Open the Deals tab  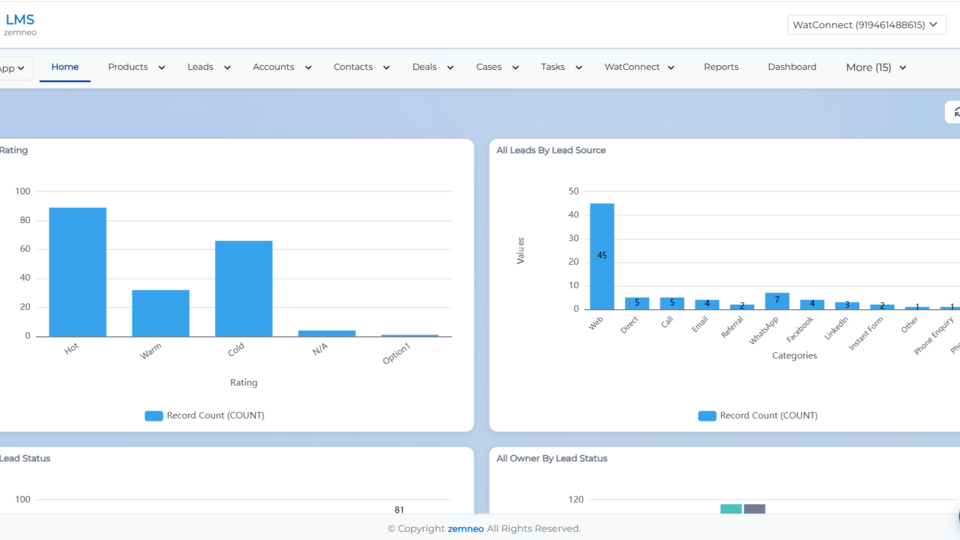point(424,67)
